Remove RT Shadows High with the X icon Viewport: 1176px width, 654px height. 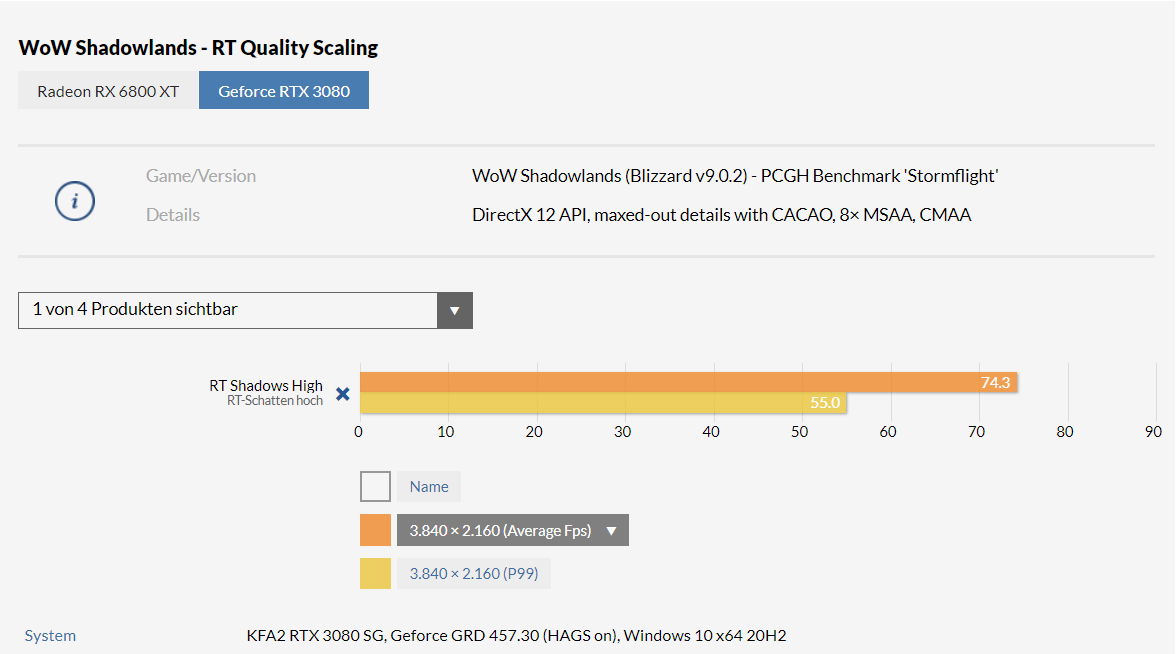(343, 394)
